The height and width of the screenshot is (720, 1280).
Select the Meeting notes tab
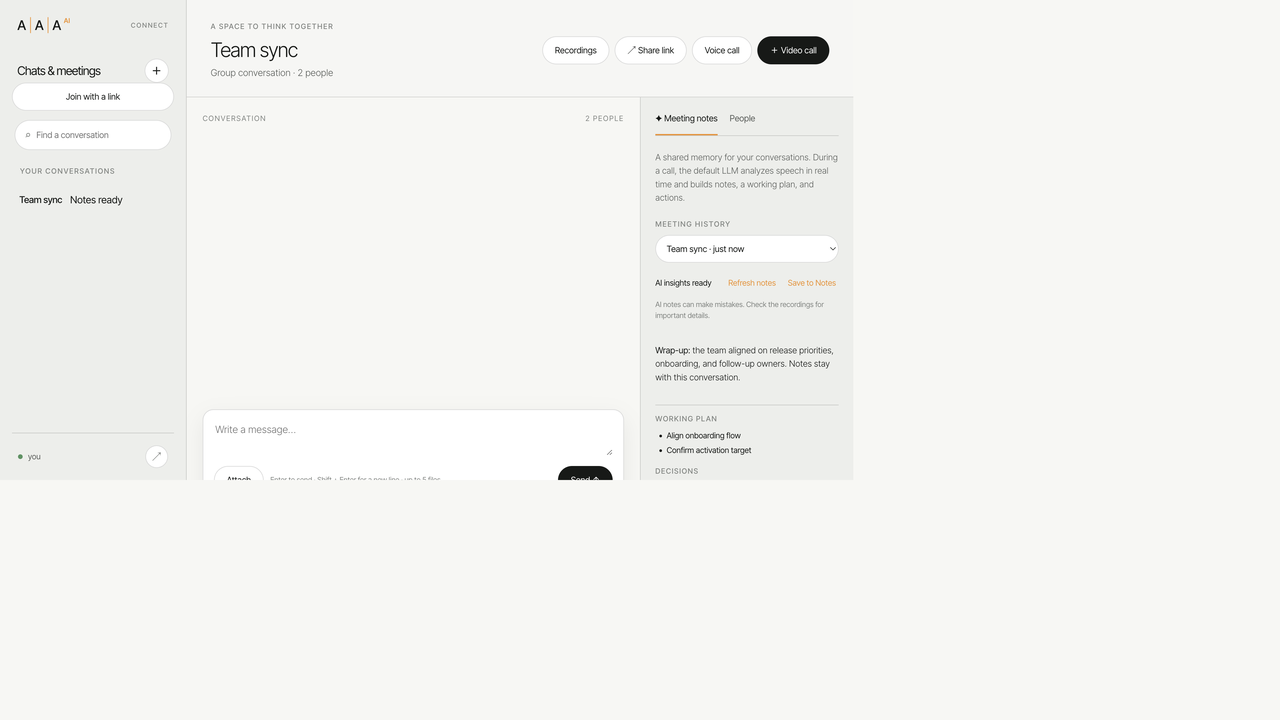tap(686, 118)
